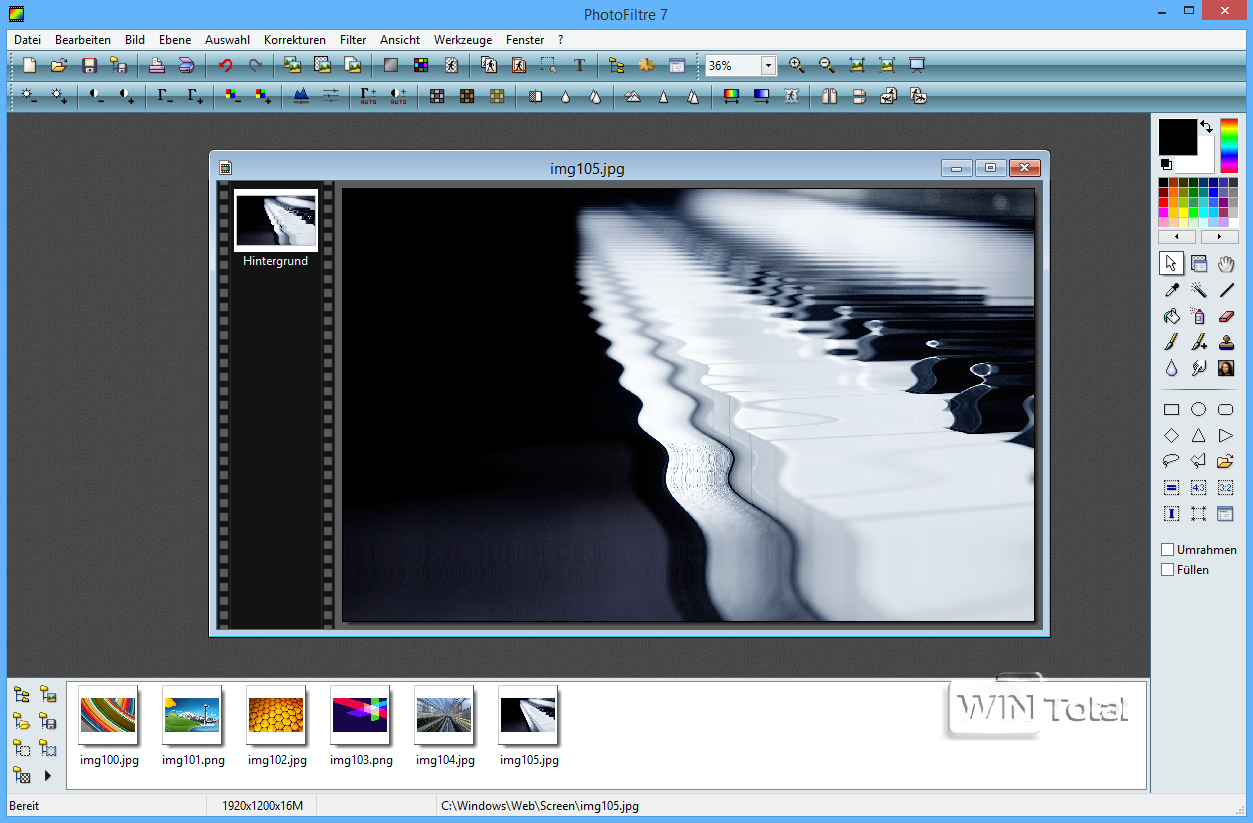This screenshot has height=823, width=1253.
Task: Enable the Umrahmen checkbox
Action: 1167,550
